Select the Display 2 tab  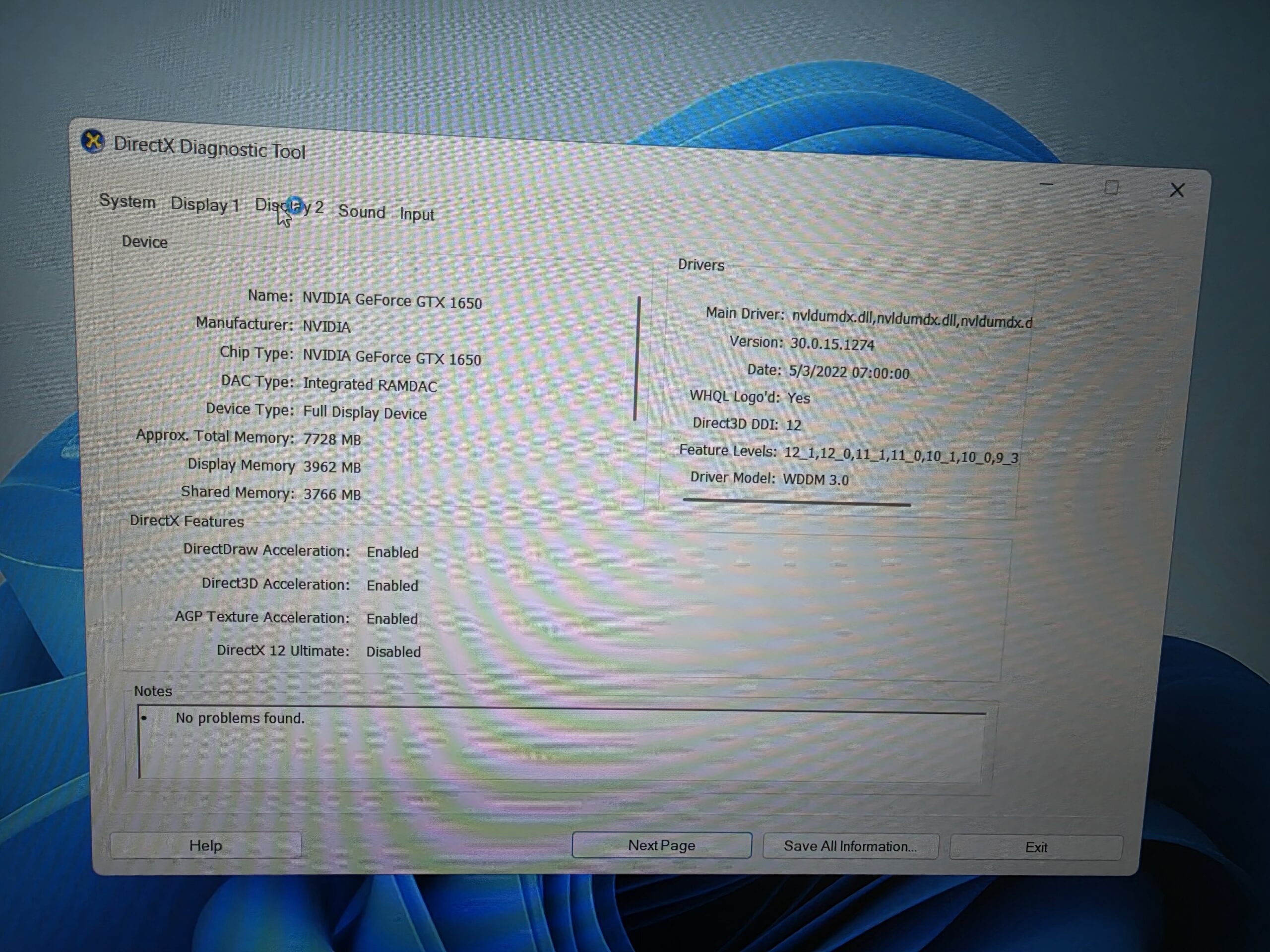click(289, 207)
